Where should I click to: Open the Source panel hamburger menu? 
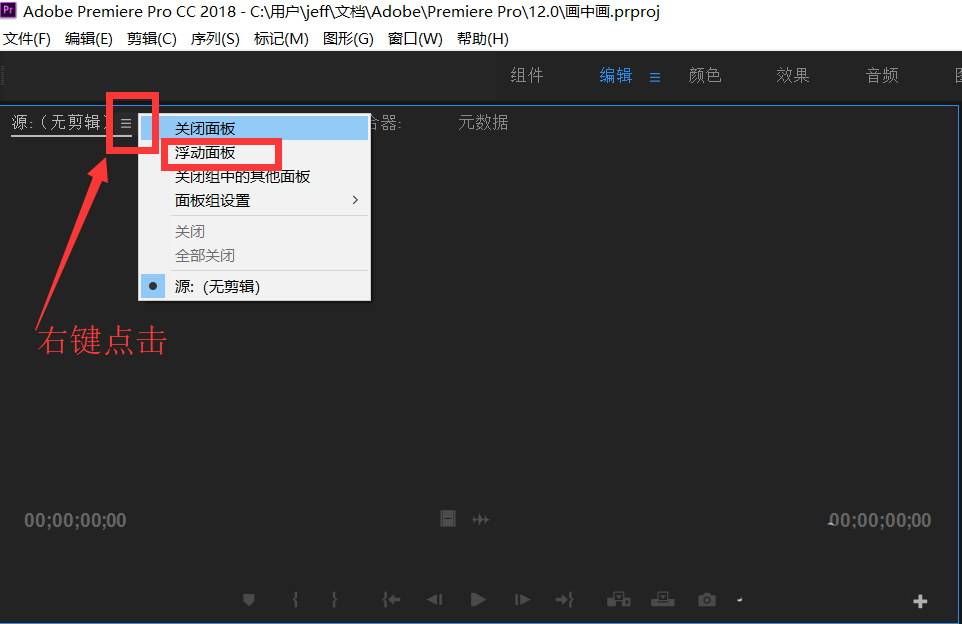(125, 123)
